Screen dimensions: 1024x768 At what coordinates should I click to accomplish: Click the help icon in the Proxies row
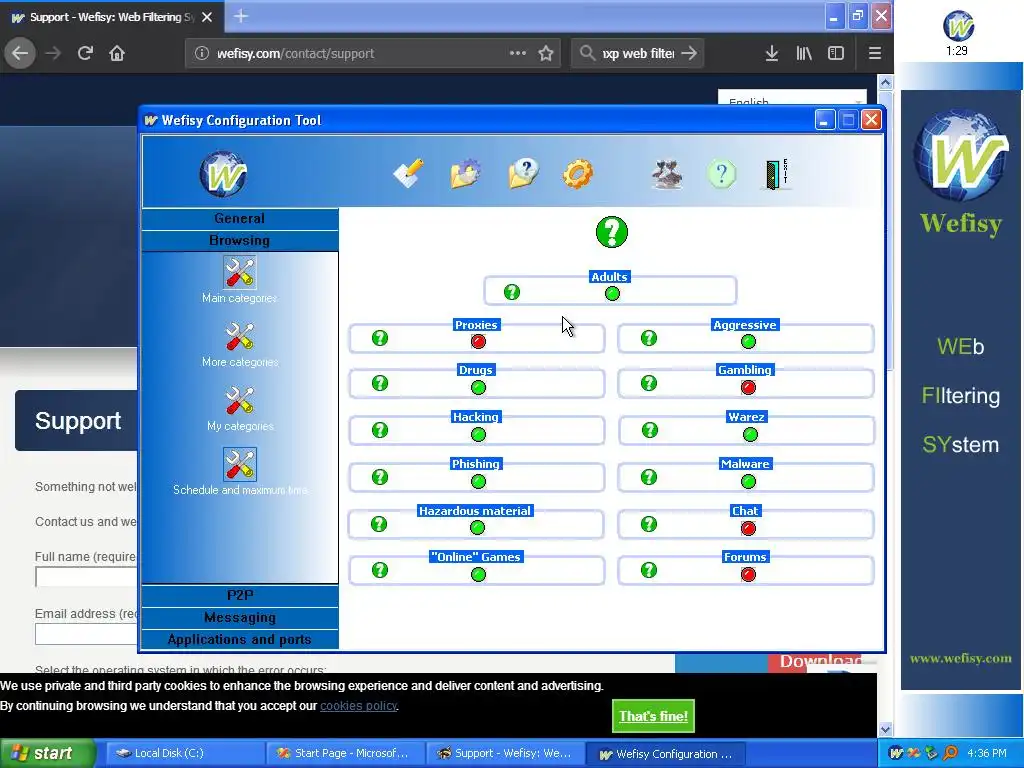(380, 338)
